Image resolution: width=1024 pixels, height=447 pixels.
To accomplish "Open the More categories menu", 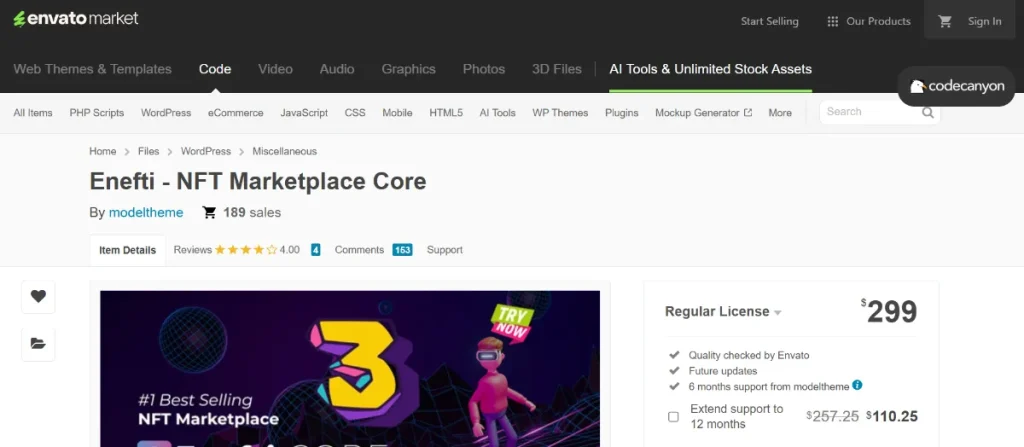I will coord(780,112).
